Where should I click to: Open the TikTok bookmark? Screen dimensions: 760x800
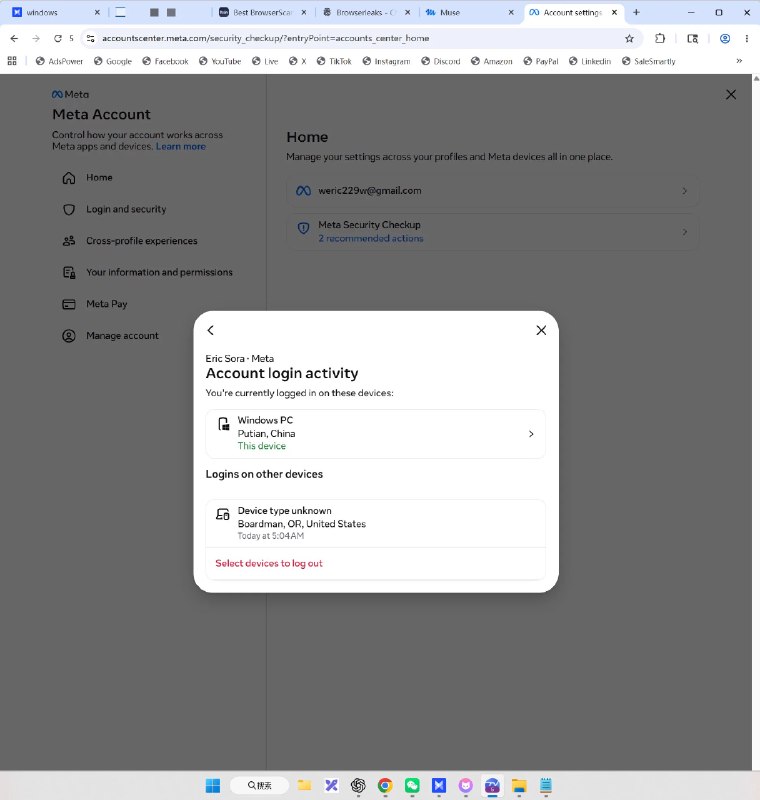(334, 61)
